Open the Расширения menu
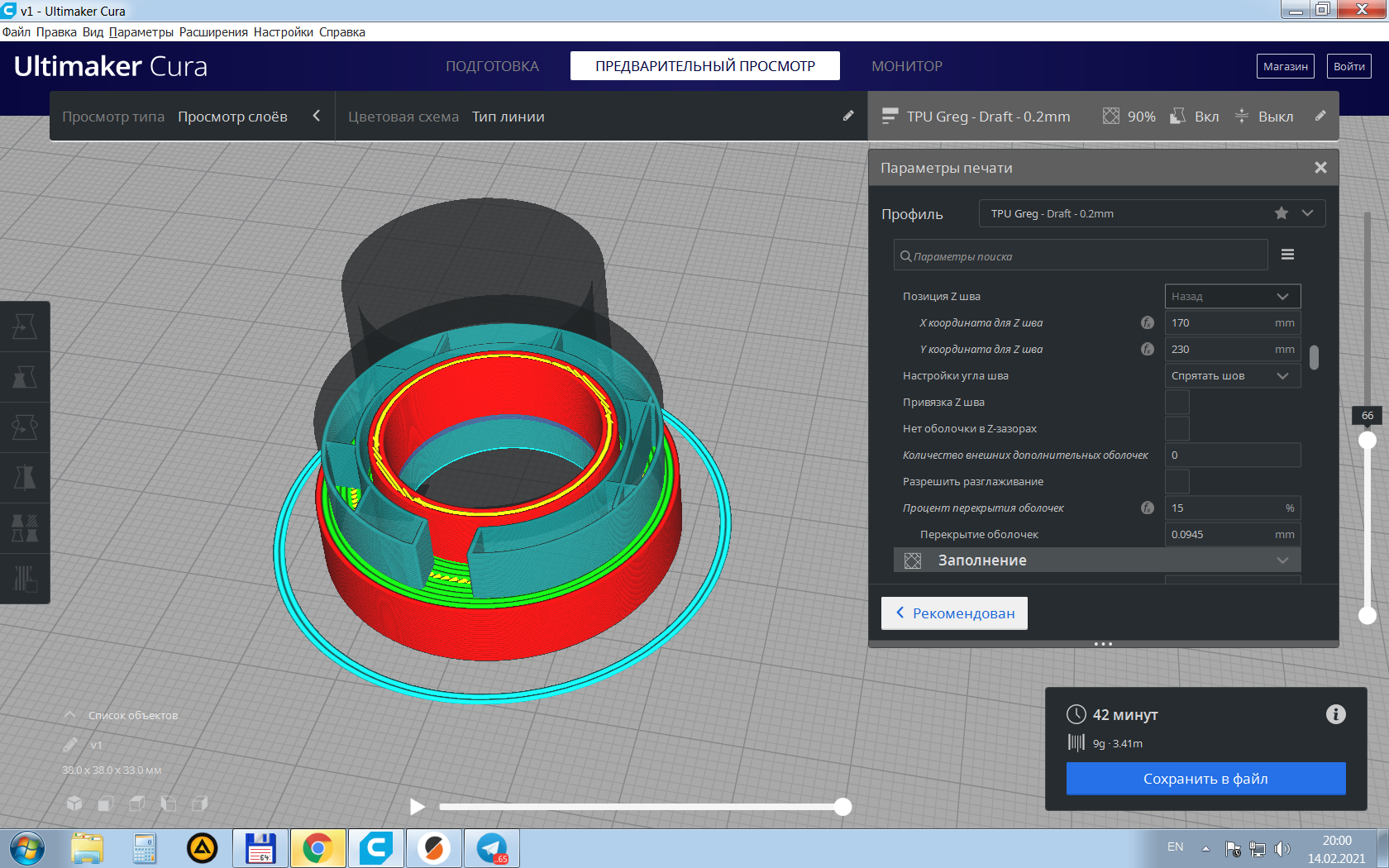The width and height of the screenshot is (1389, 868). (213, 32)
